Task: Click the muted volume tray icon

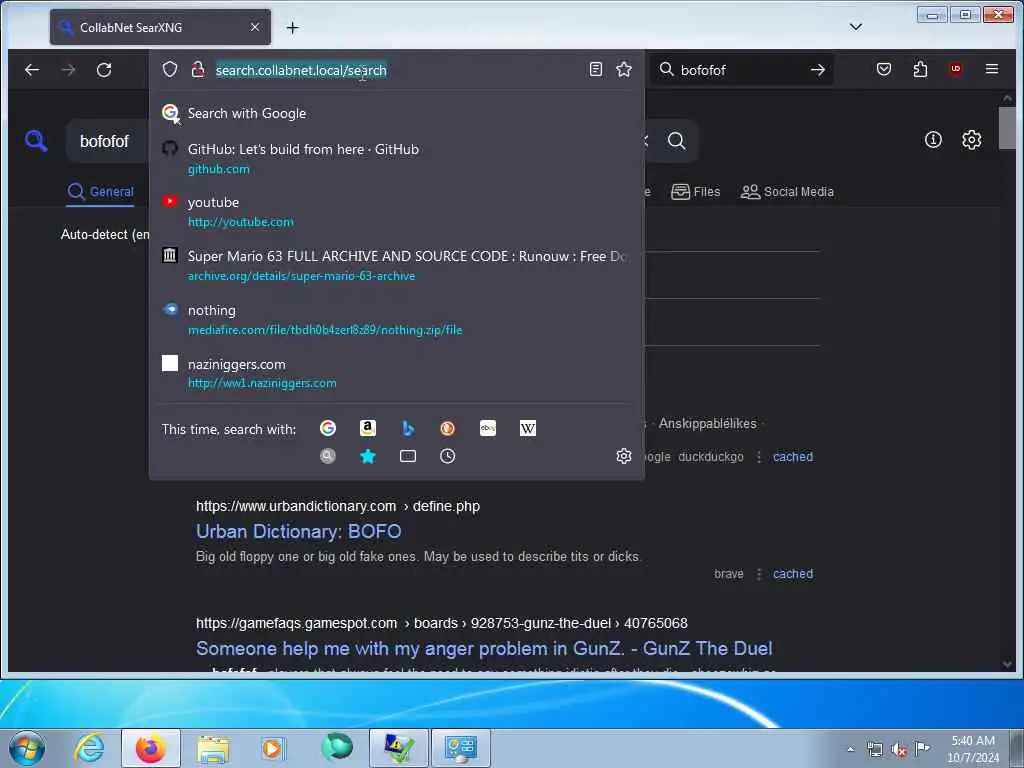Action: (899, 749)
